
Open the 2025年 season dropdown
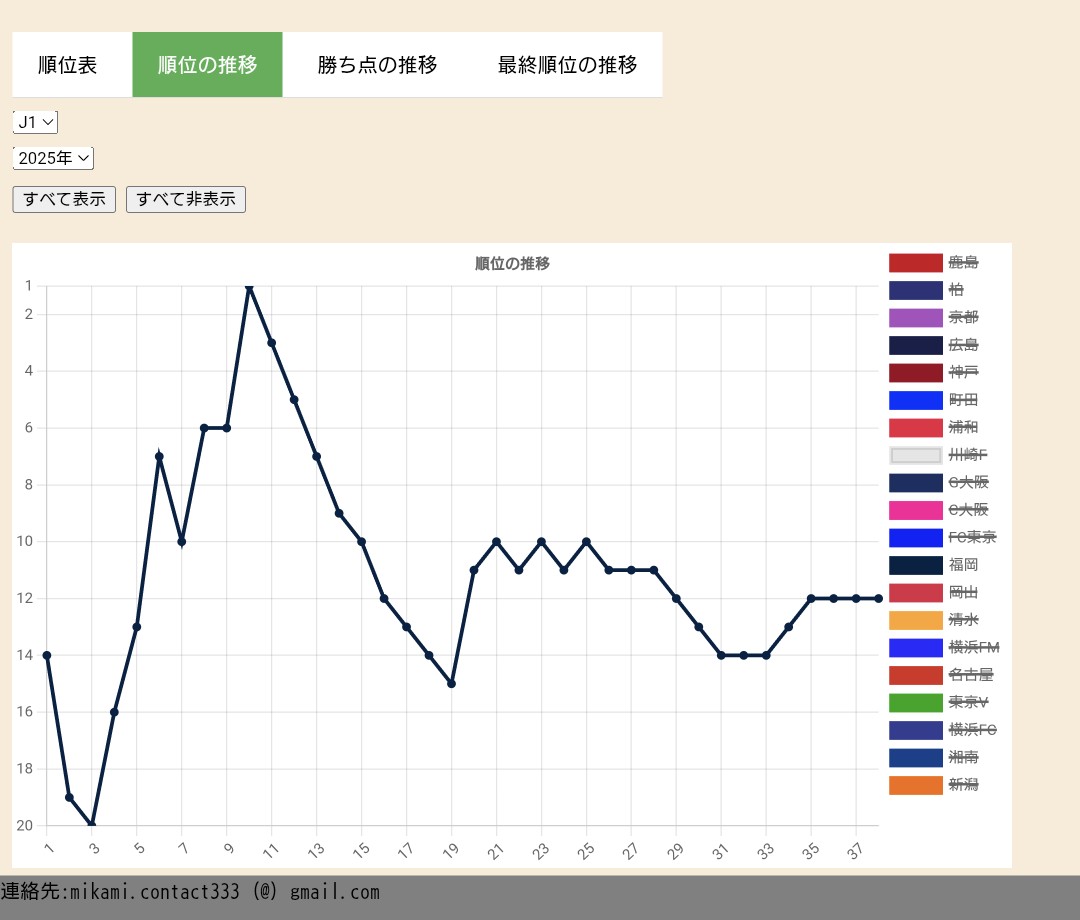pos(53,158)
